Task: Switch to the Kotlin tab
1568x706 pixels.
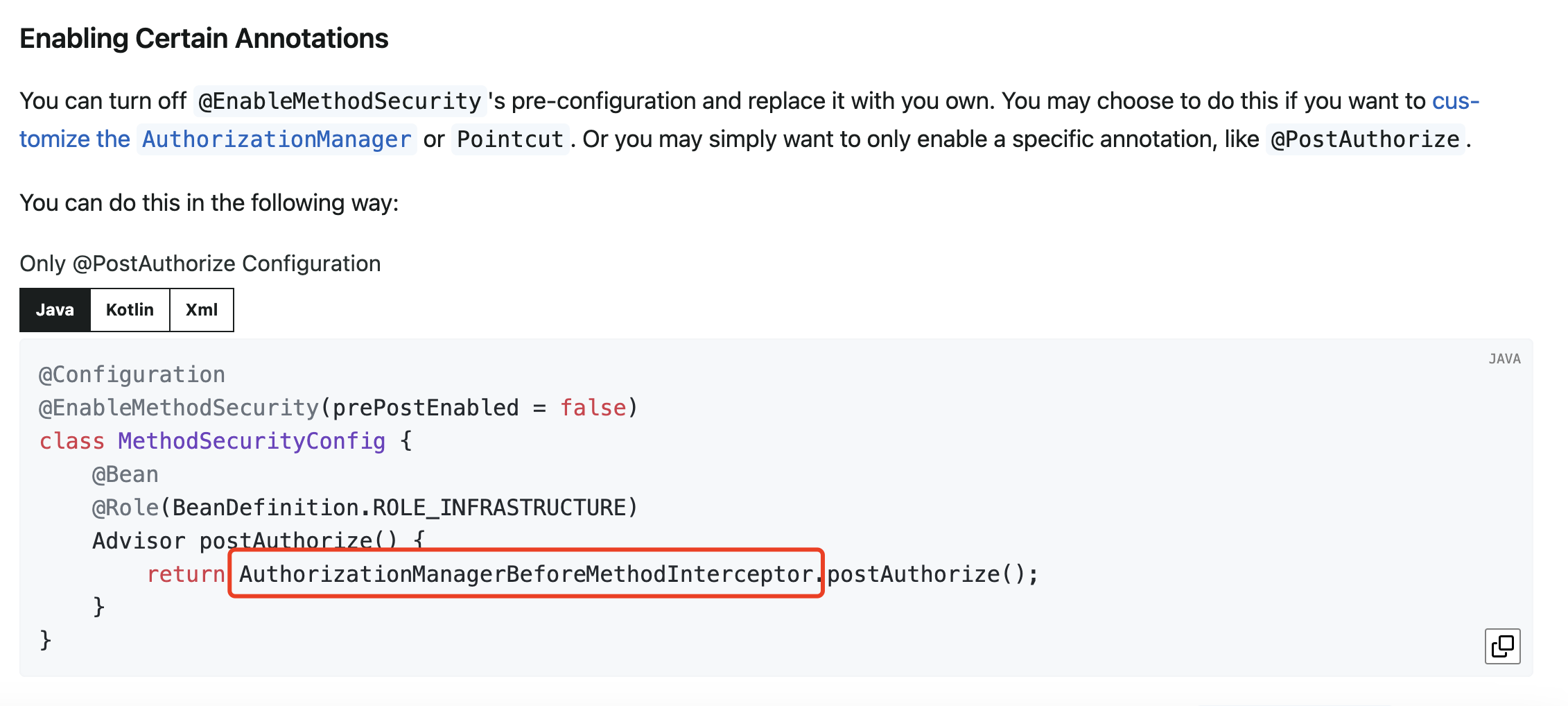Action: tap(130, 309)
